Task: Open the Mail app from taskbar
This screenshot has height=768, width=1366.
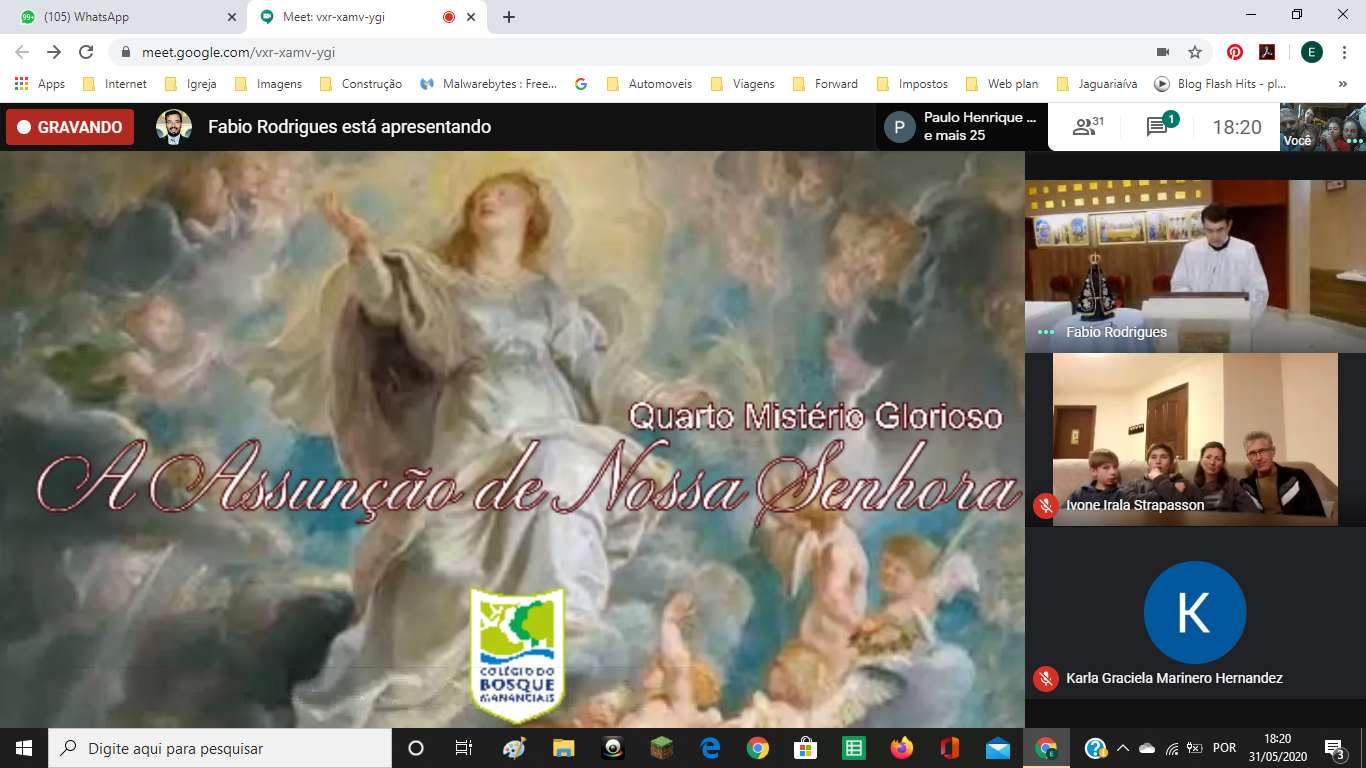Action: pos(998,748)
